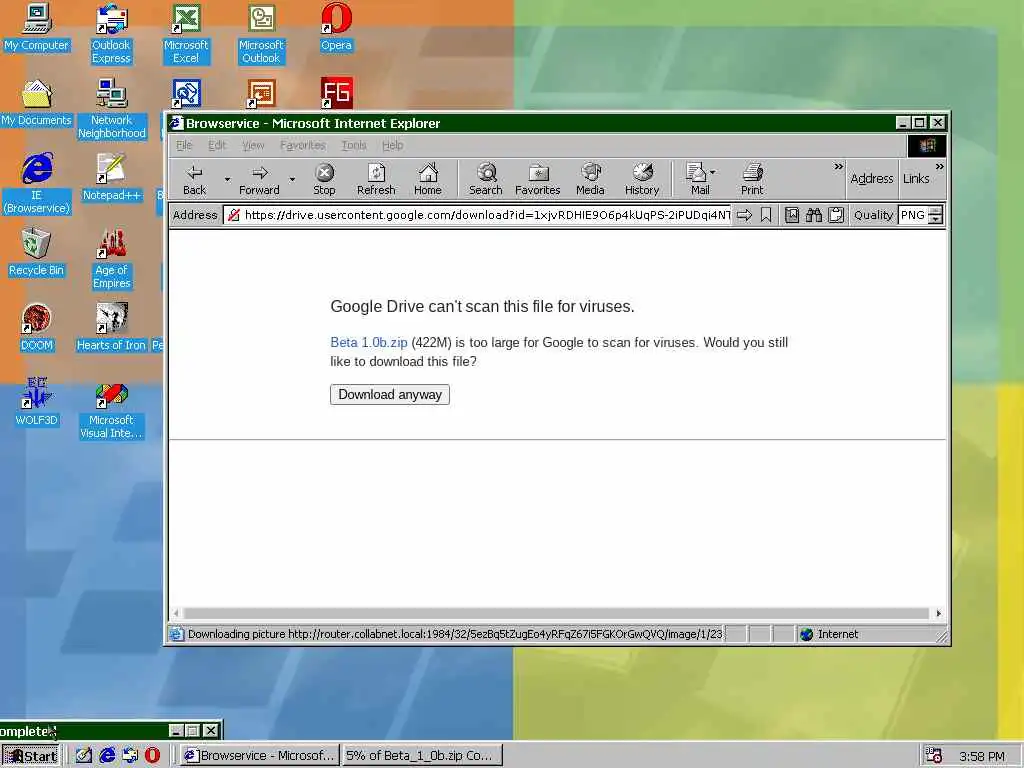This screenshot has width=1024, height=768.
Task: Select the Microsoft Outlook desktop shortcut
Action: 261,34
